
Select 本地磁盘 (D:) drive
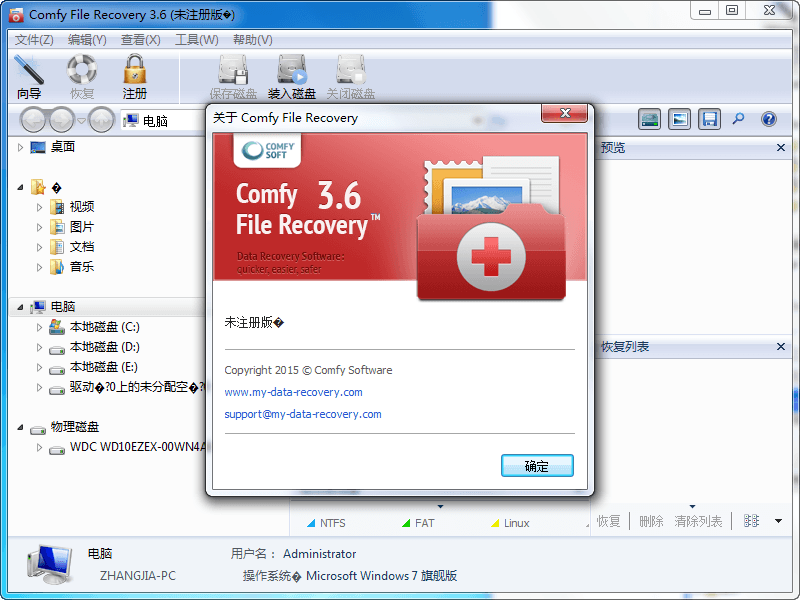pos(105,347)
